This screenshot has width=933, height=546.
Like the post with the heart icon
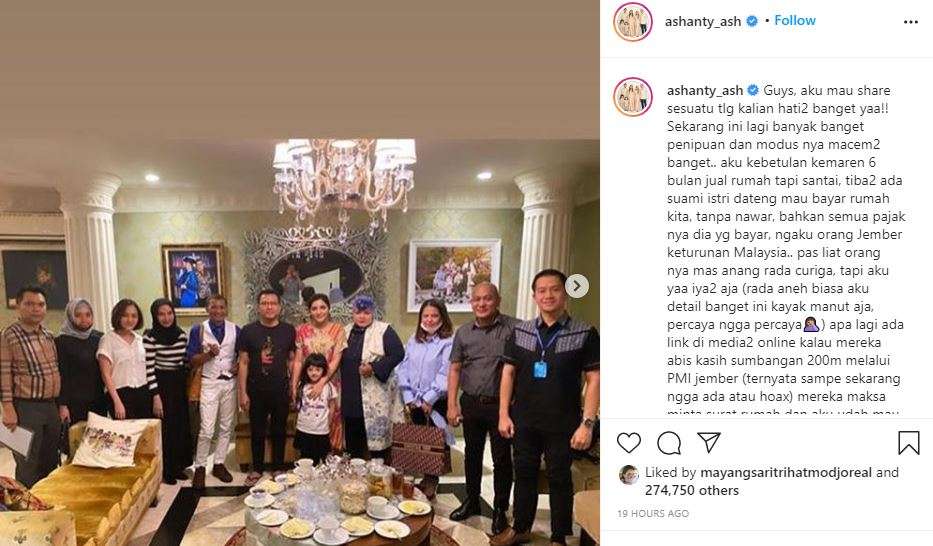point(628,443)
